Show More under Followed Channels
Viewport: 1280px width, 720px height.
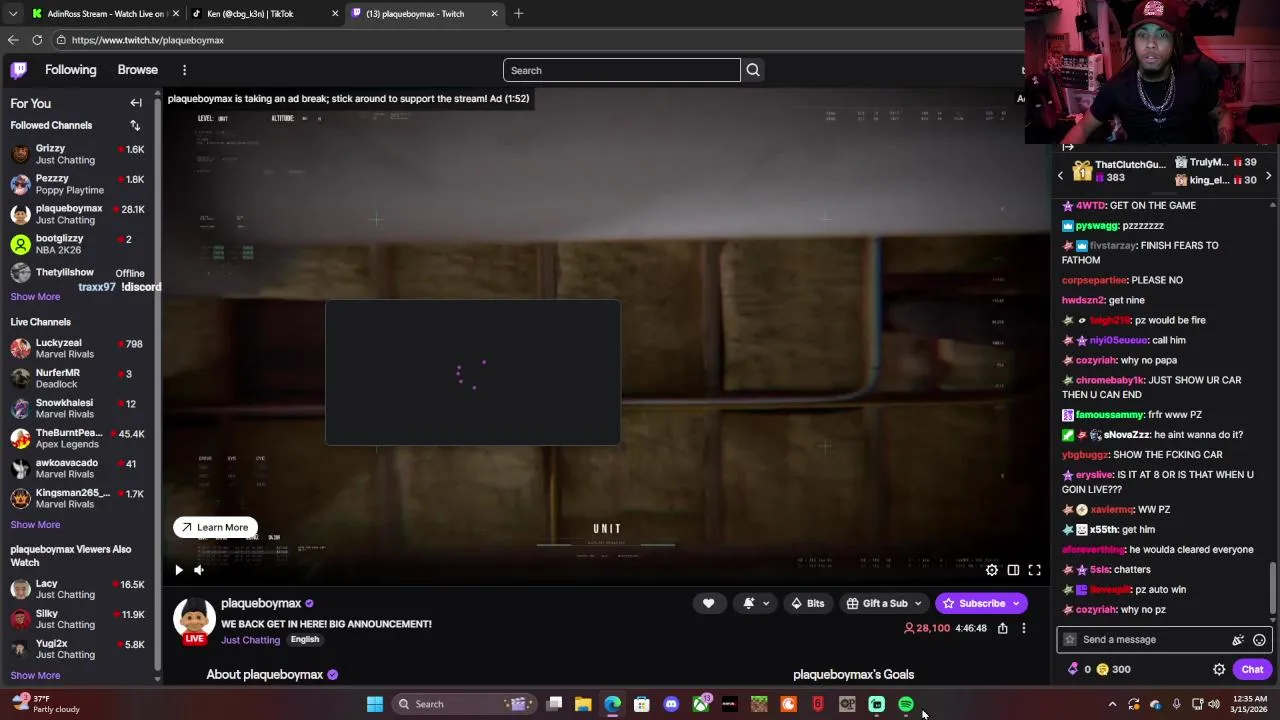coord(35,296)
